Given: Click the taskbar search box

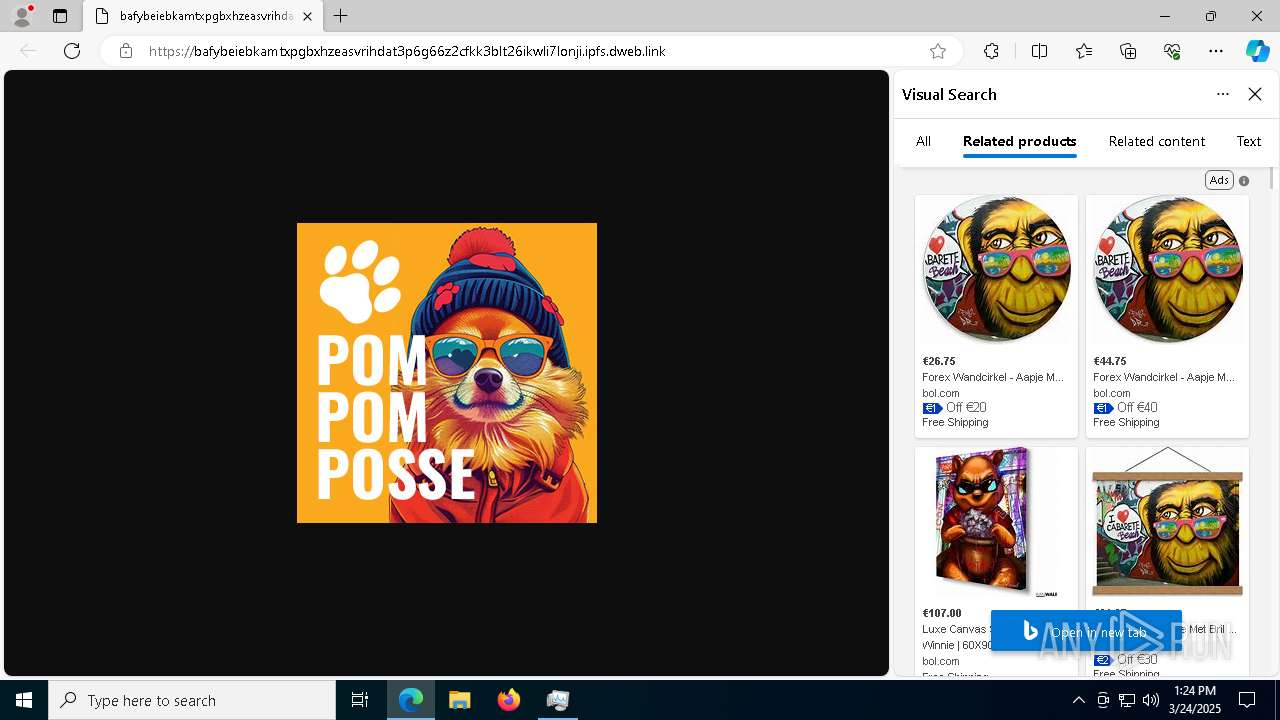Looking at the screenshot, I should coord(192,700).
